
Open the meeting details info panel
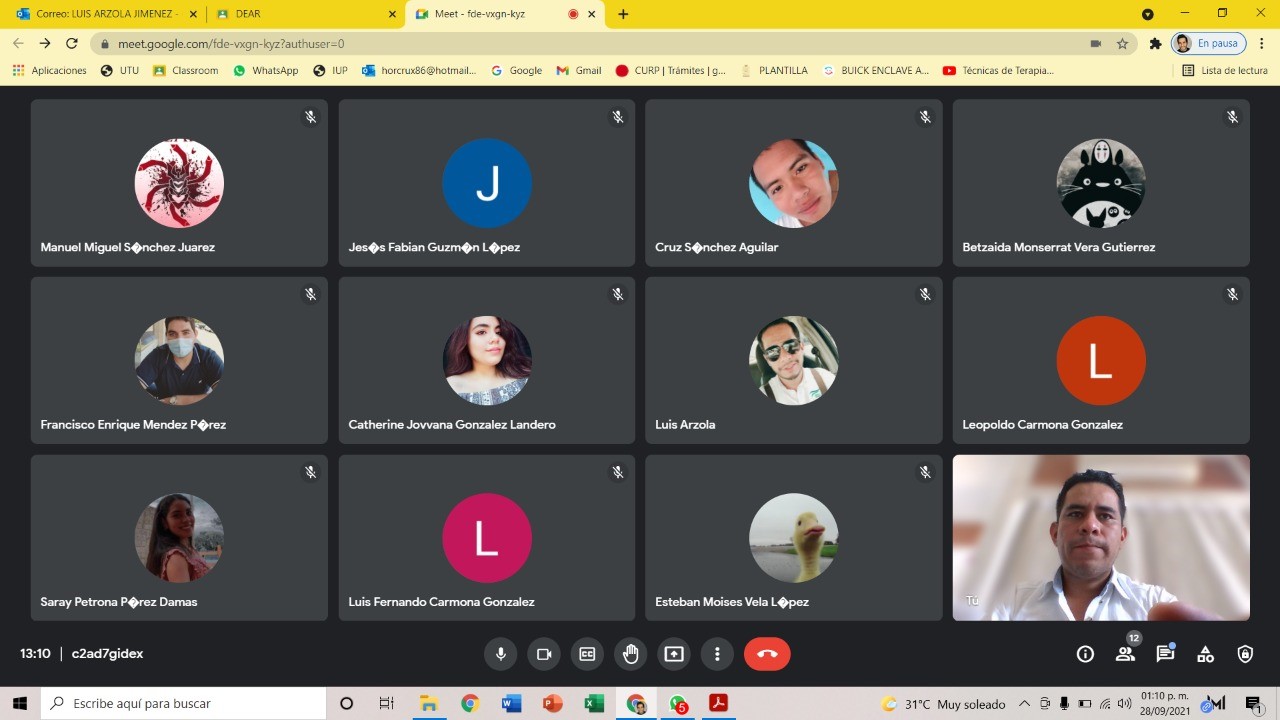point(1085,654)
